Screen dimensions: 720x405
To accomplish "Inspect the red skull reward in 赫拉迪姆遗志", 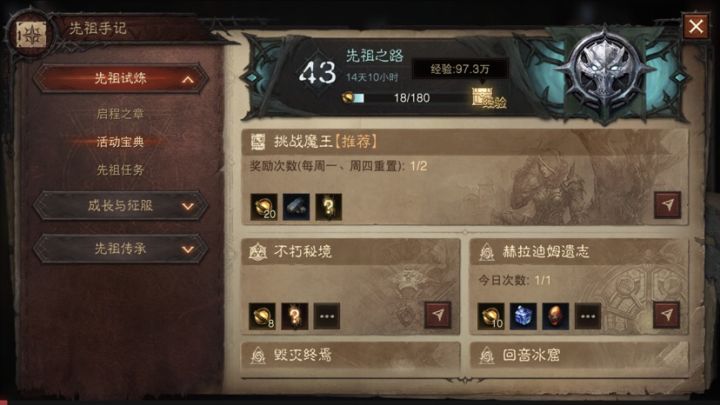I will (555, 316).
